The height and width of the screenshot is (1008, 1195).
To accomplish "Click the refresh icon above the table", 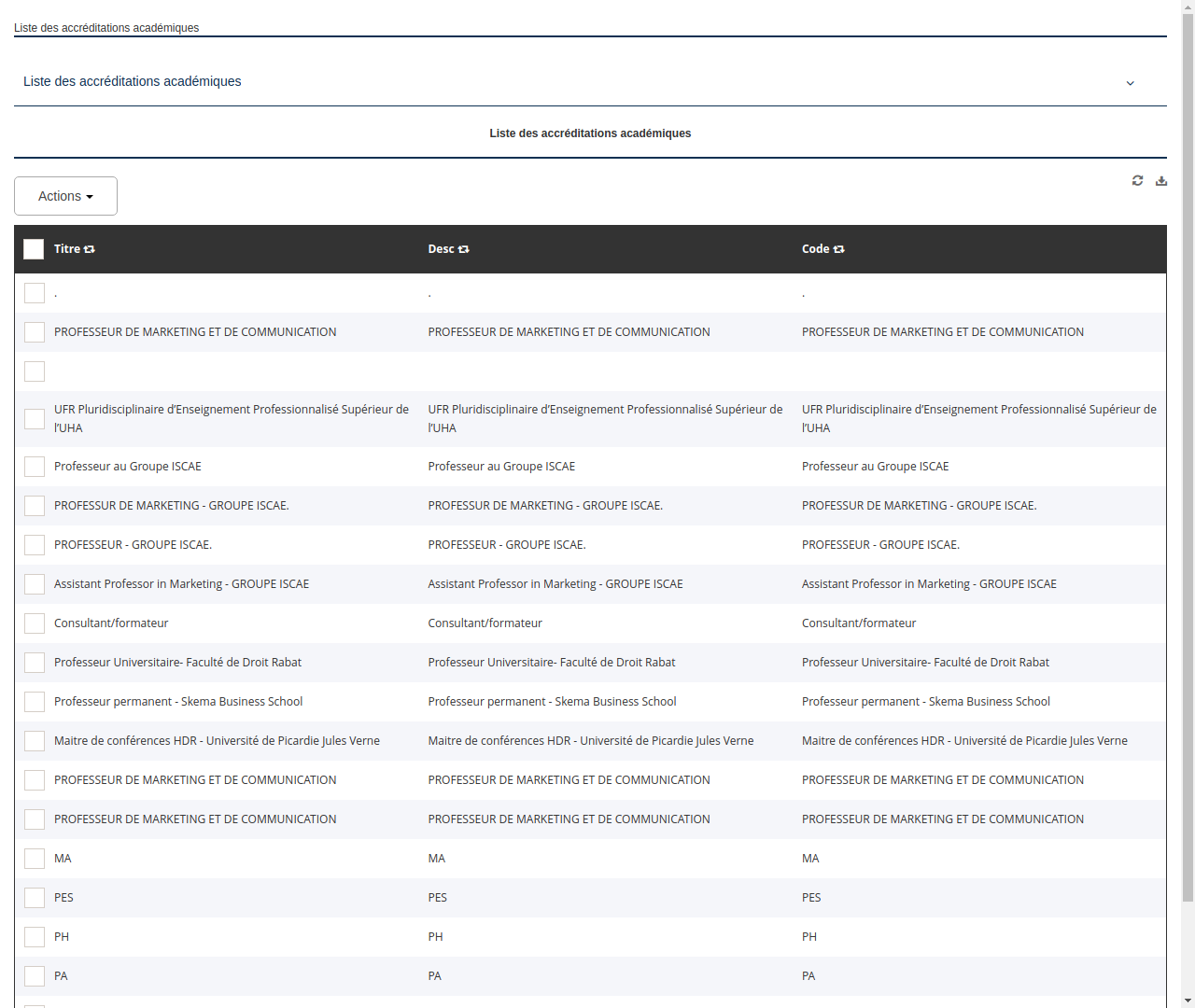I will click(1137, 180).
